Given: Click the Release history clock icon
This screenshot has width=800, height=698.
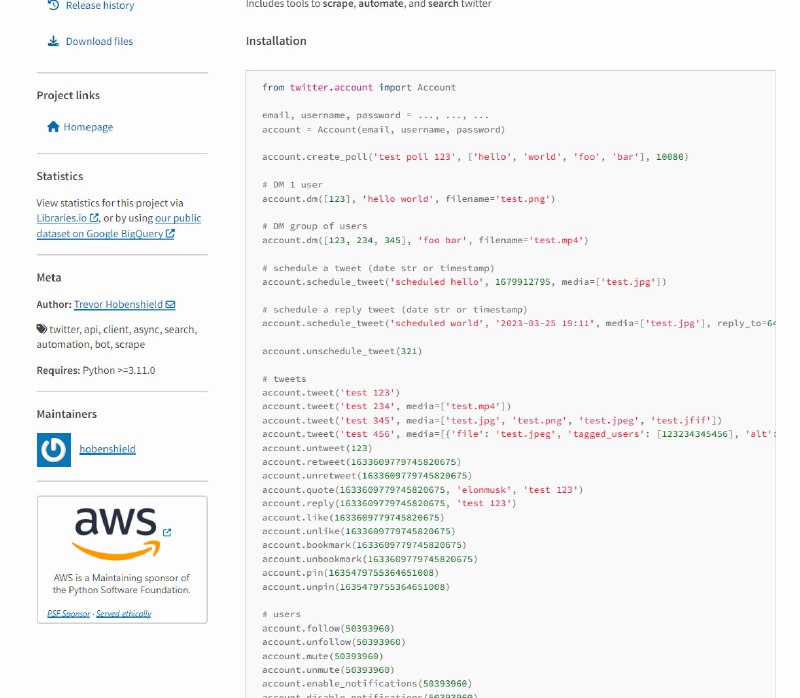Looking at the screenshot, I should pos(53,6).
